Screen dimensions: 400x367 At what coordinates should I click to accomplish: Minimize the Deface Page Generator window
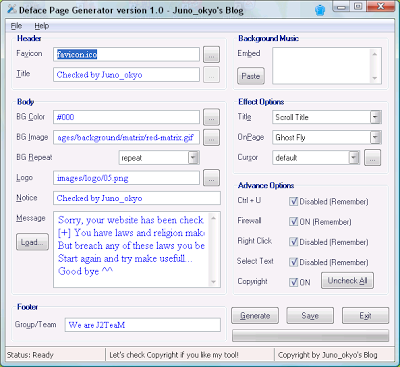coord(341,7)
